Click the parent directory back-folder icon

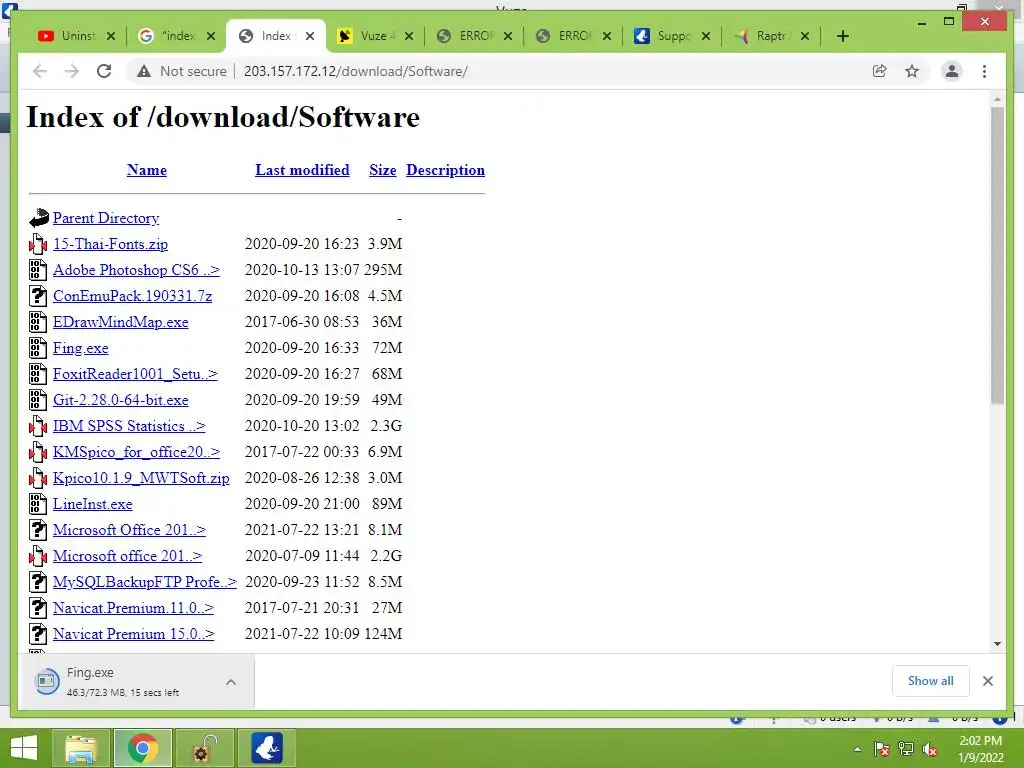point(39,218)
